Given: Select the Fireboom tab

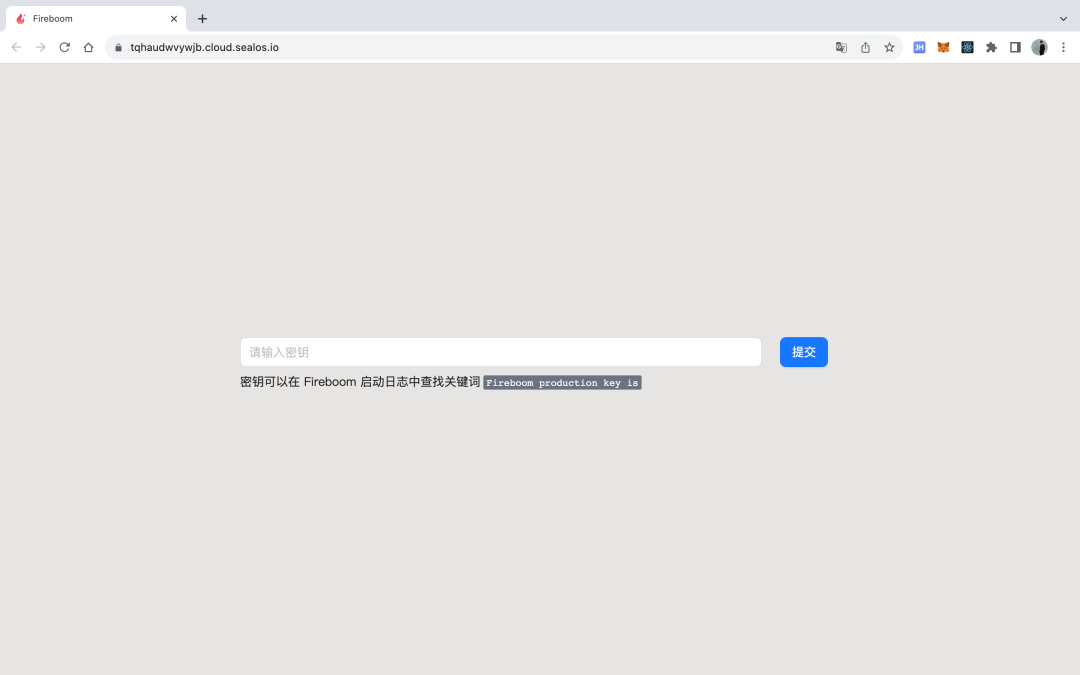Looking at the screenshot, I should coord(96,19).
